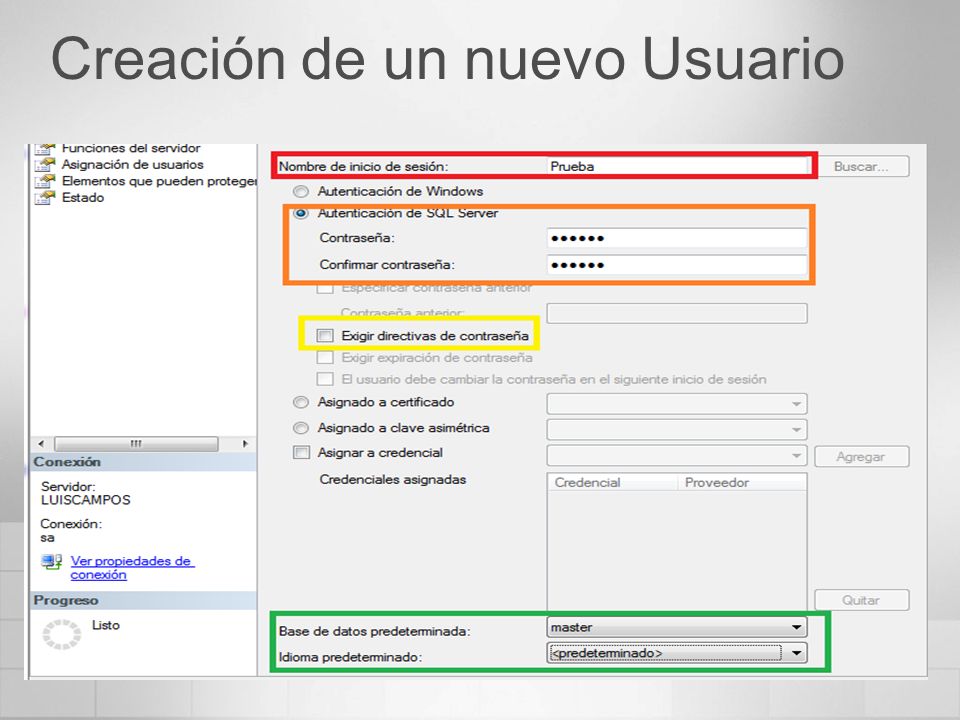
Task: Open Base de datos predeterminada dropdown
Action: [x=677, y=627]
